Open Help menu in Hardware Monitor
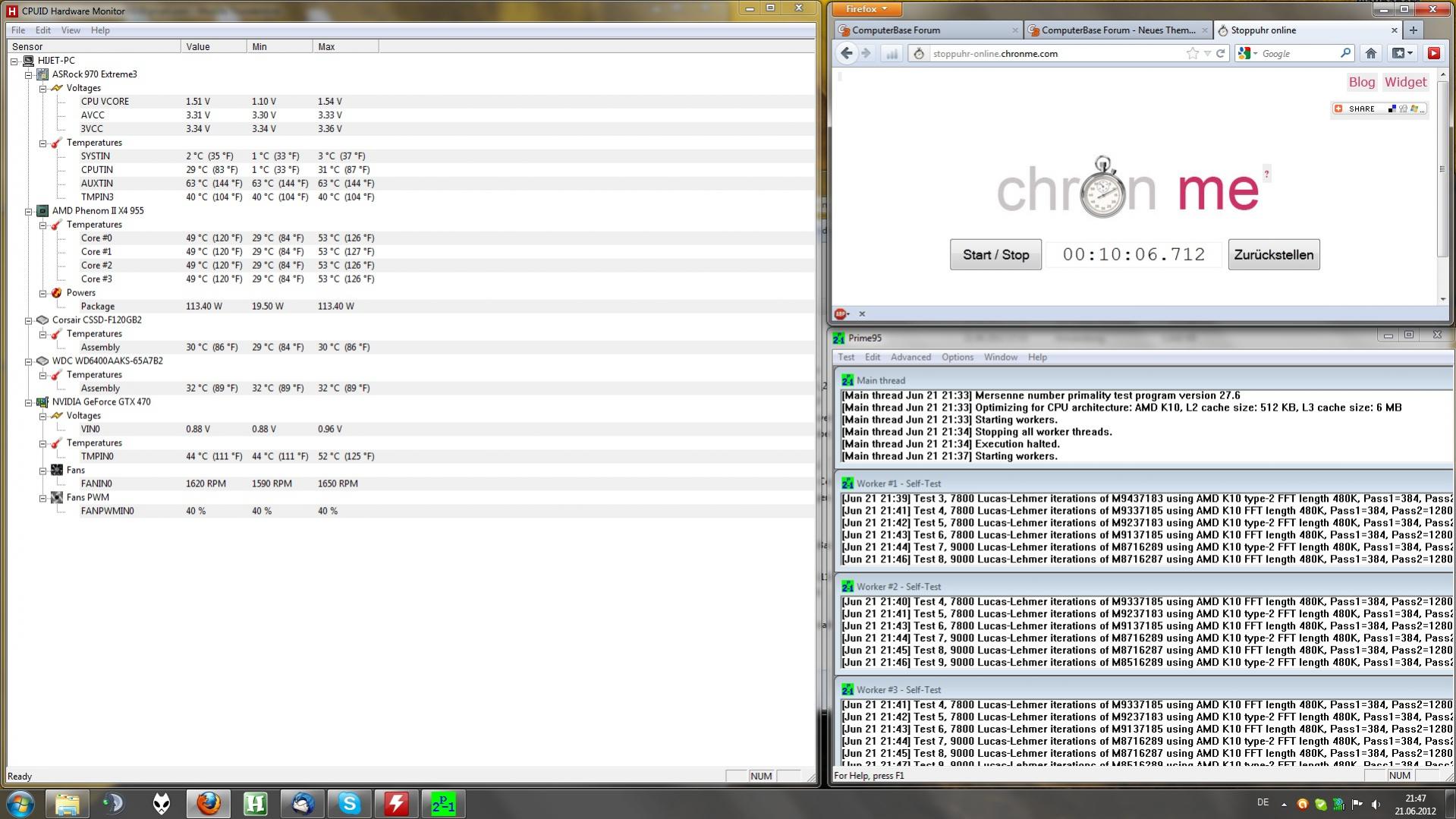The width and height of the screenshot is (1456, 819). (x=100, y=30)
